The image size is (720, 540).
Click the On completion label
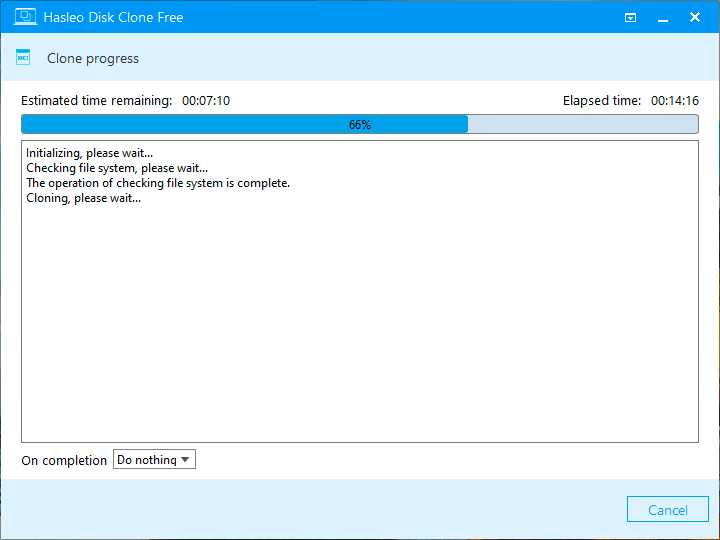pos(64,460)
